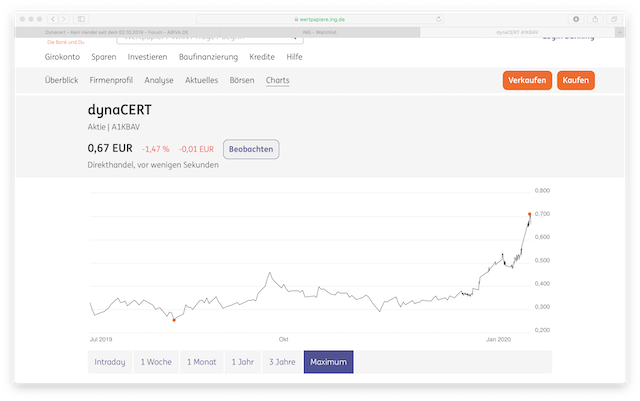Open the Investieren menu
The width and height of the screenshot is (640, 401).
tap(148, 58)
